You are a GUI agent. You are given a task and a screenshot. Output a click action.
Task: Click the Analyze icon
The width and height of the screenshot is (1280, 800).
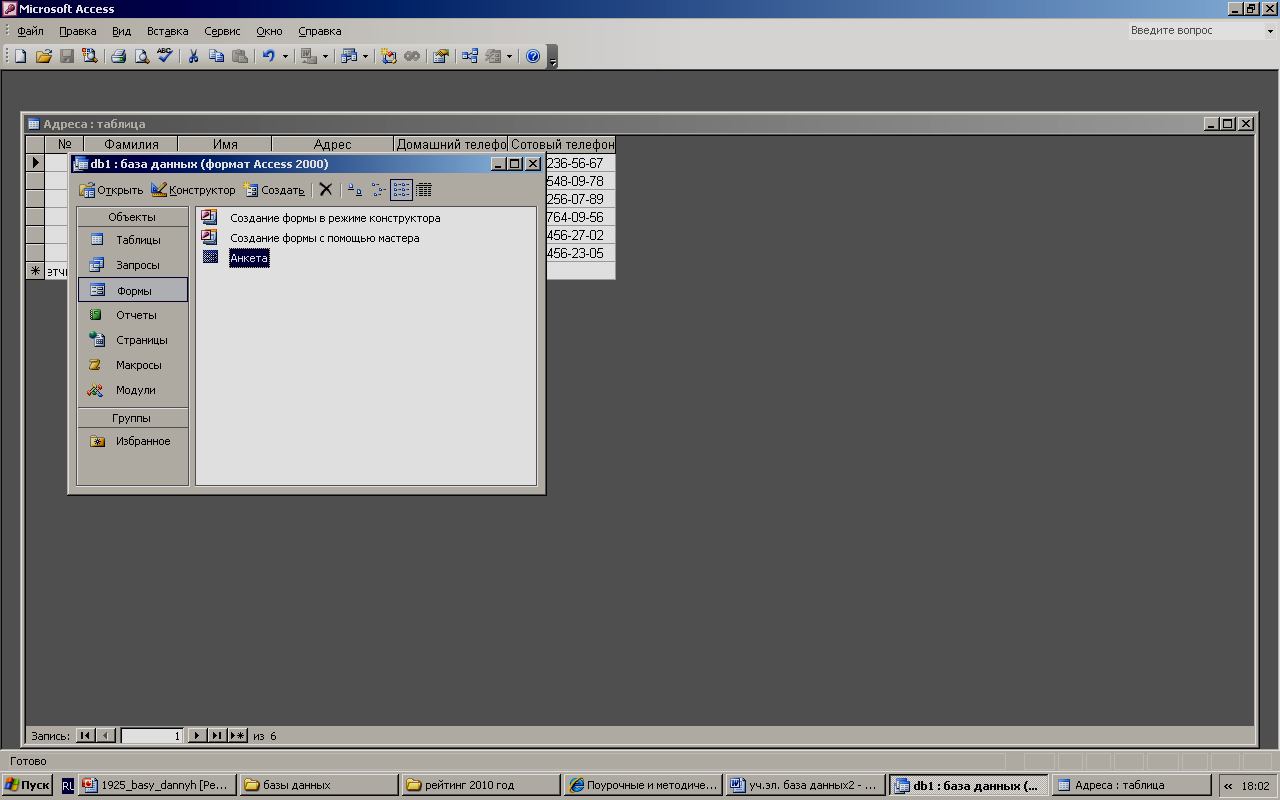(349, 56)
